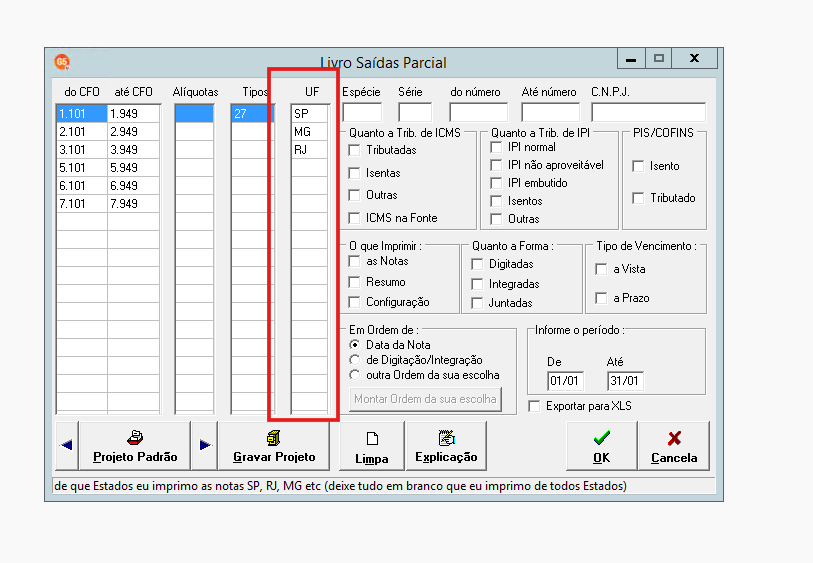Select the first Alíquotas cell
The image size is (813, 563).
[194, 114]
